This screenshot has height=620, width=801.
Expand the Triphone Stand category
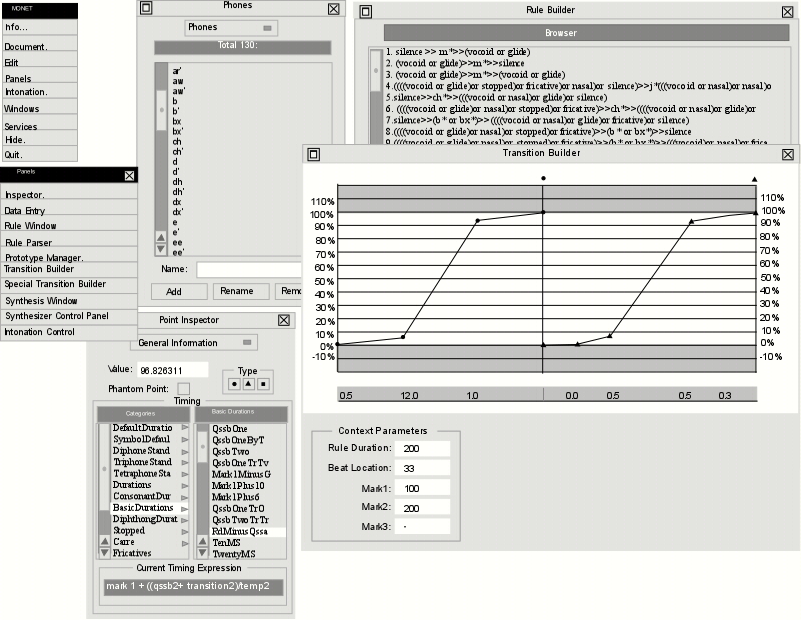(185, 462)
